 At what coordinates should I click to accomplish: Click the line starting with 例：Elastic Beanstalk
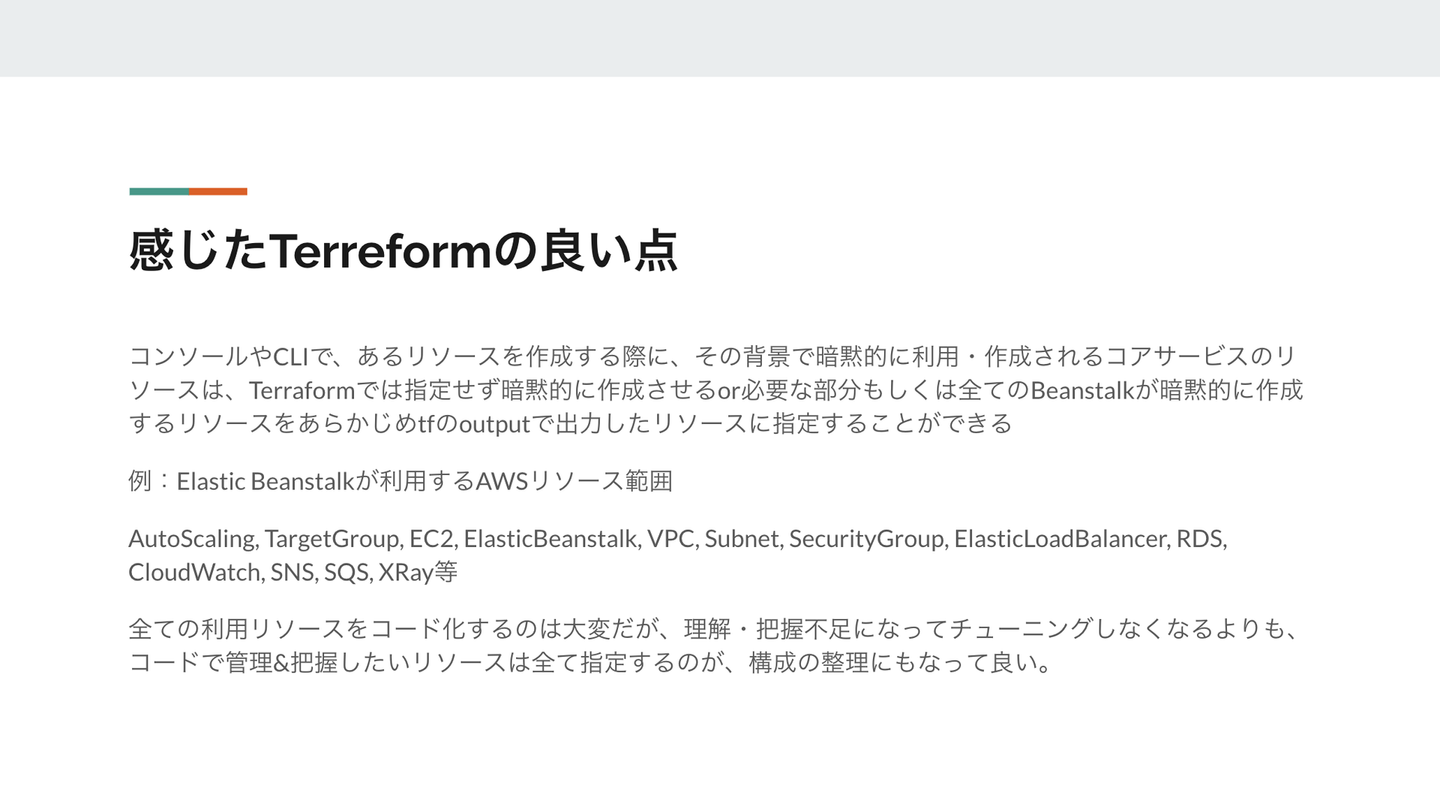click(400, 481)
